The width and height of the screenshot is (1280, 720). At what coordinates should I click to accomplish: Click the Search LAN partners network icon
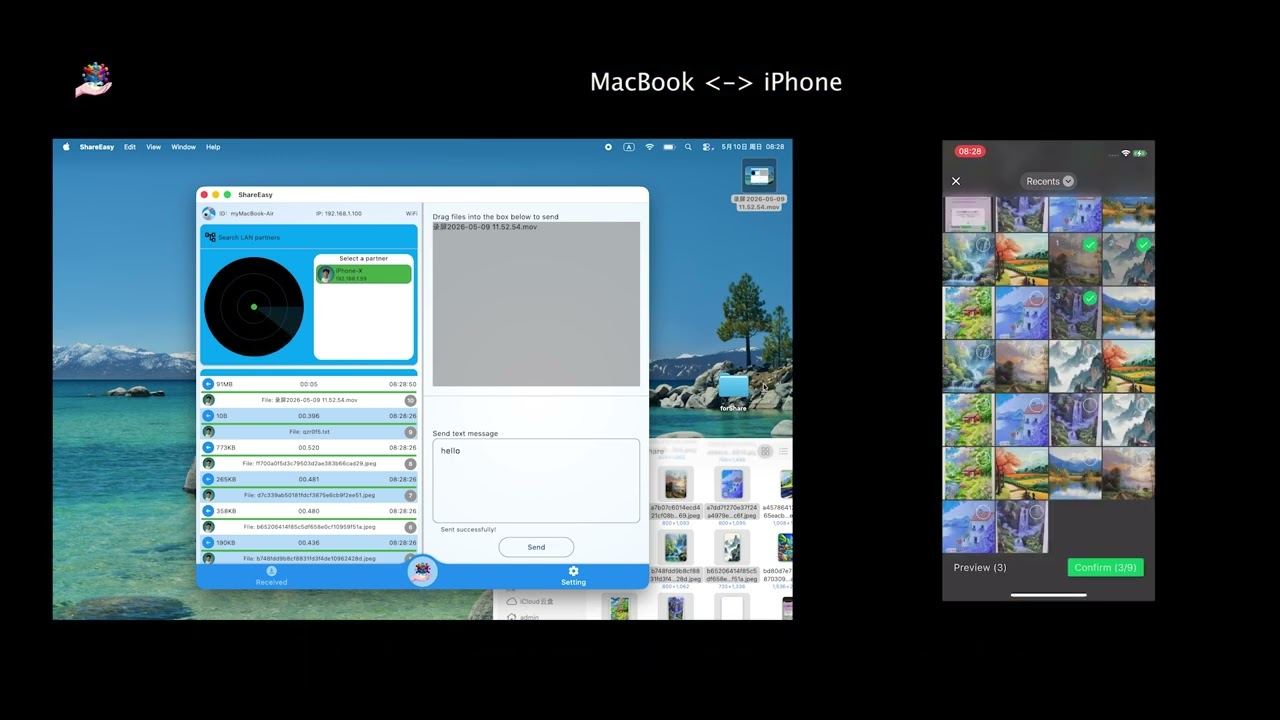[210, 237]
